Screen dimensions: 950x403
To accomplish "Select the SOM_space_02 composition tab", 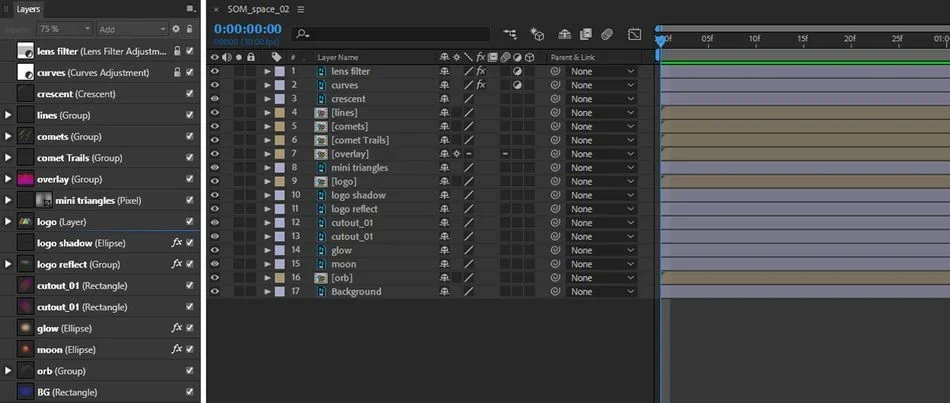I will [x=258, y=9].
